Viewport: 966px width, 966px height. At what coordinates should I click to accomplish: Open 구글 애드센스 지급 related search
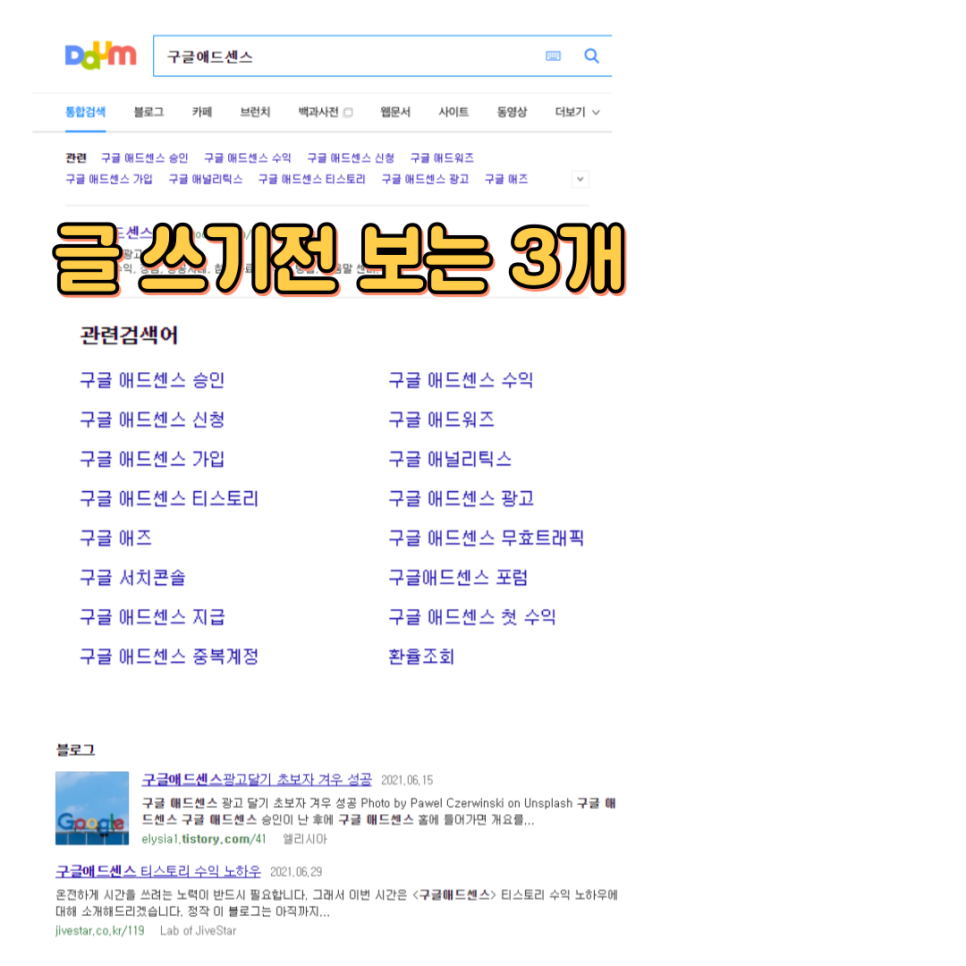tap(152, 617)
